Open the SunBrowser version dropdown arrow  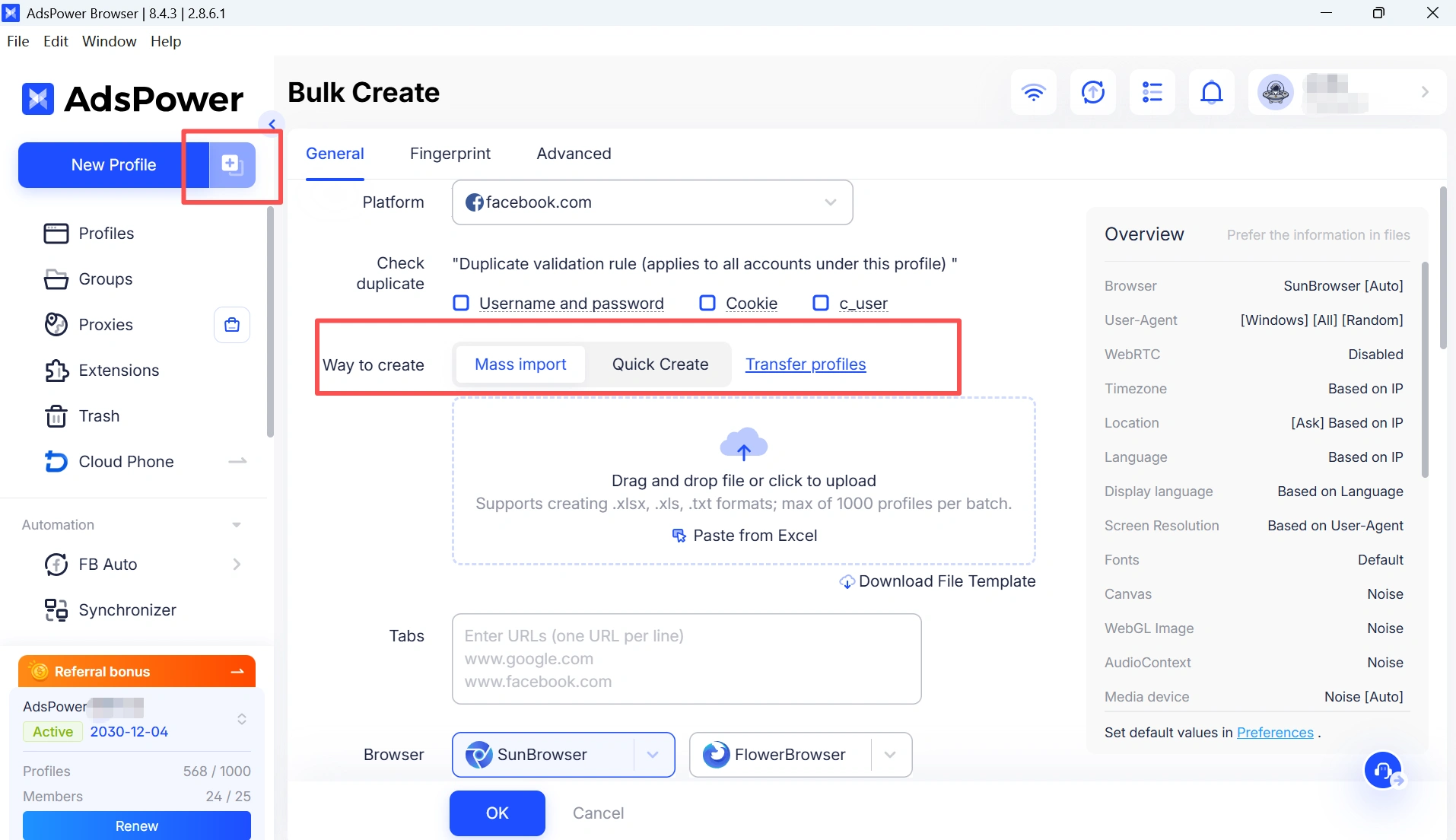653,755
